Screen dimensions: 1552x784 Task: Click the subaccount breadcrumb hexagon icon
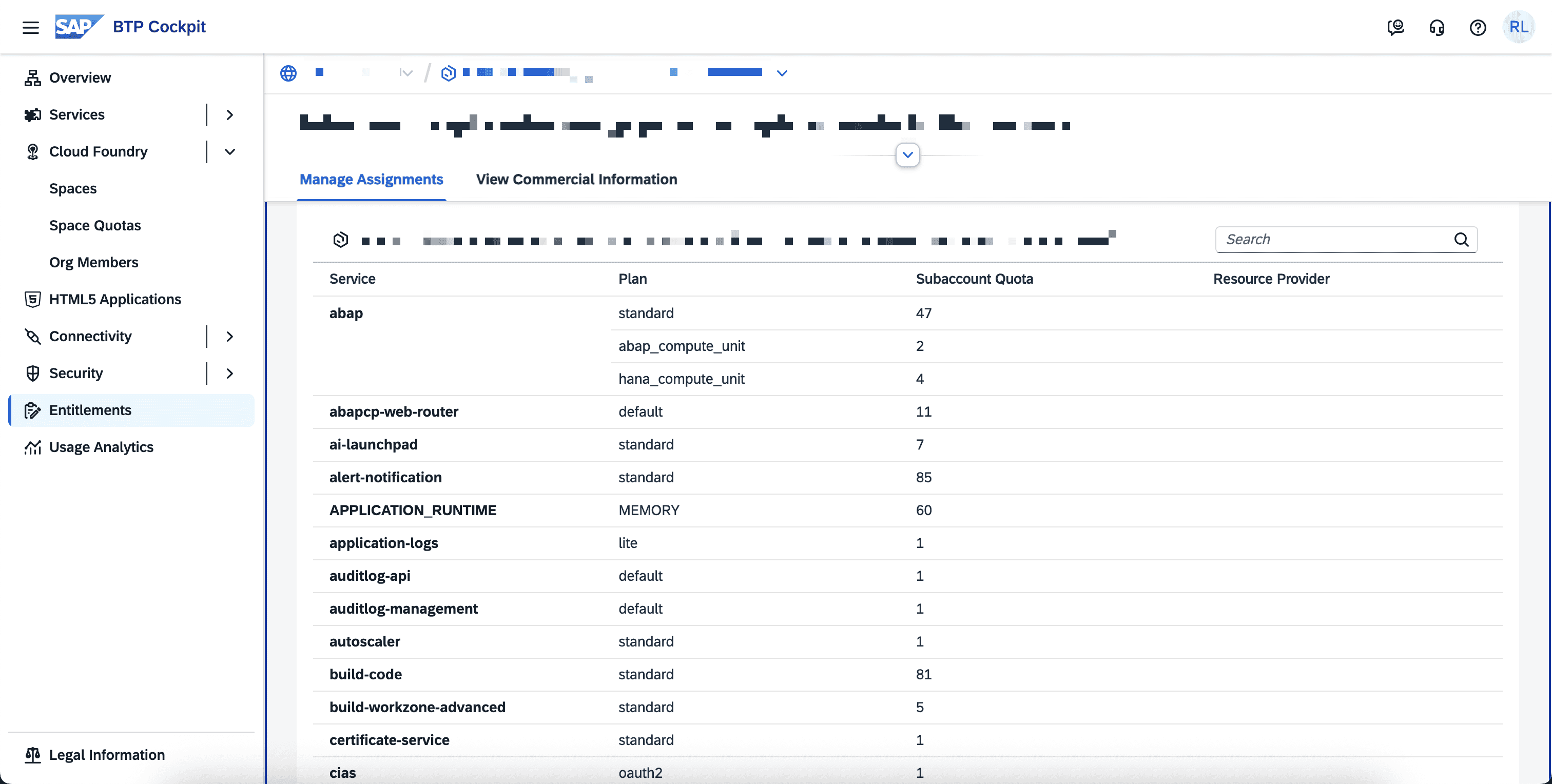click(x=448, y=73)
